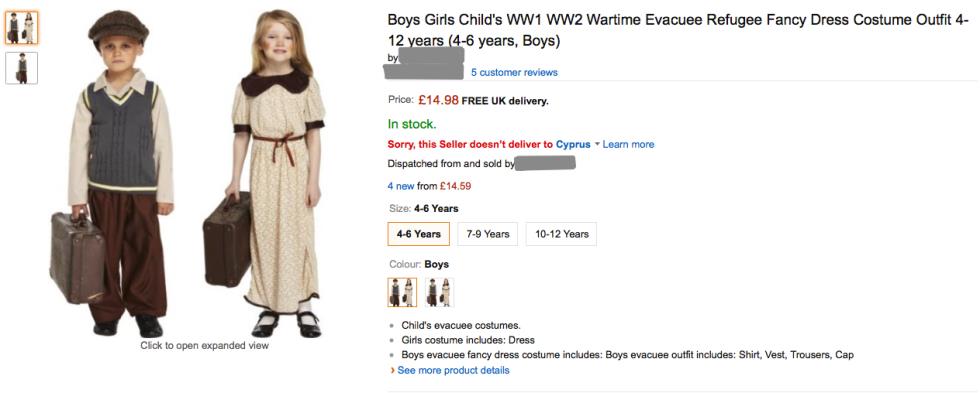Screen dimensions: 980x393
Task: Select the 4-6 Years size option
Action: click(419, 234)
